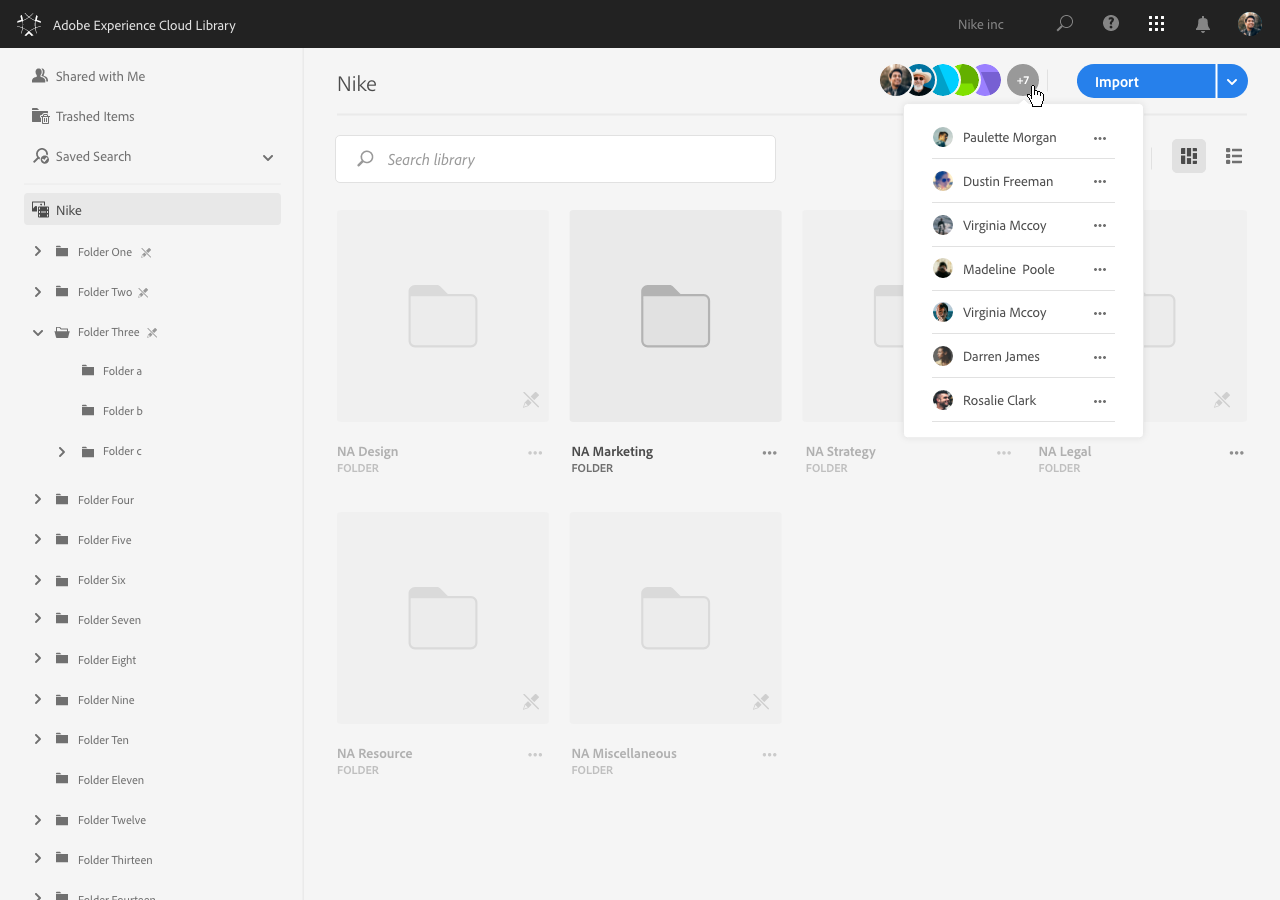Click the +7 collaborators badge

[x=1023, y=80]
